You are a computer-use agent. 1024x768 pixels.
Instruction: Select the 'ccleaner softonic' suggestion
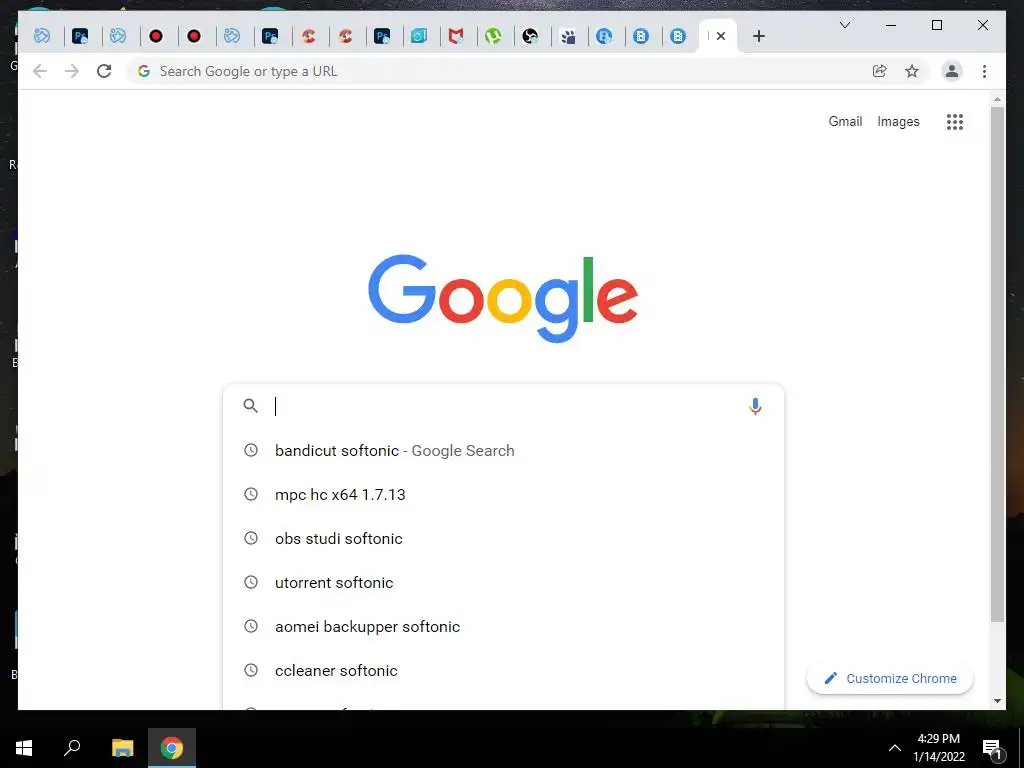(503, 671)
